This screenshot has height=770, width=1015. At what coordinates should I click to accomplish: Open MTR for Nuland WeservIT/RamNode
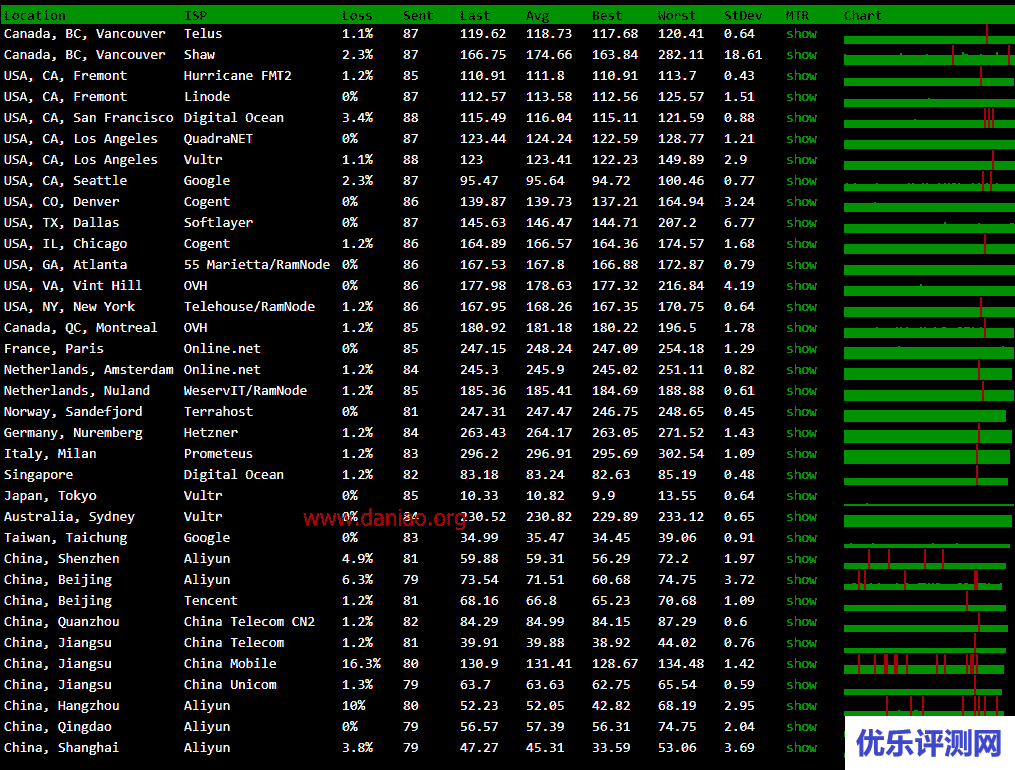[801, 391]
